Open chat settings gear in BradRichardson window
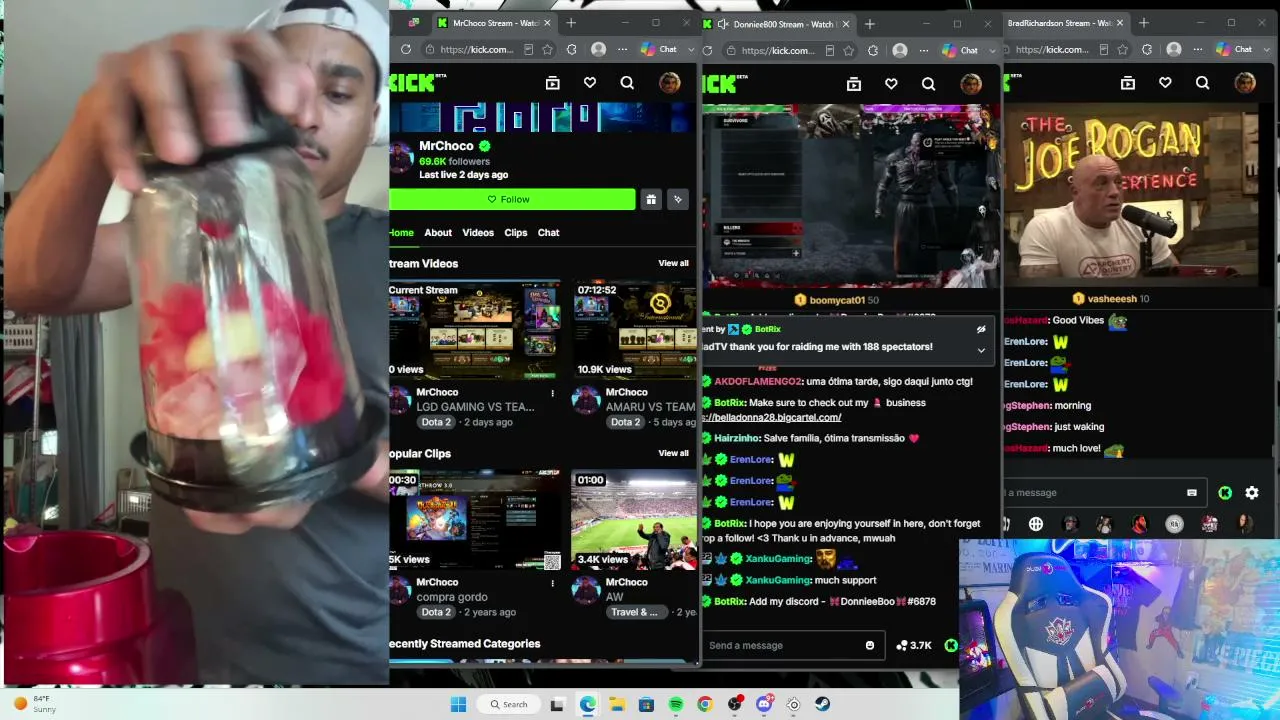1280x720 pixels. (1252, 493)
